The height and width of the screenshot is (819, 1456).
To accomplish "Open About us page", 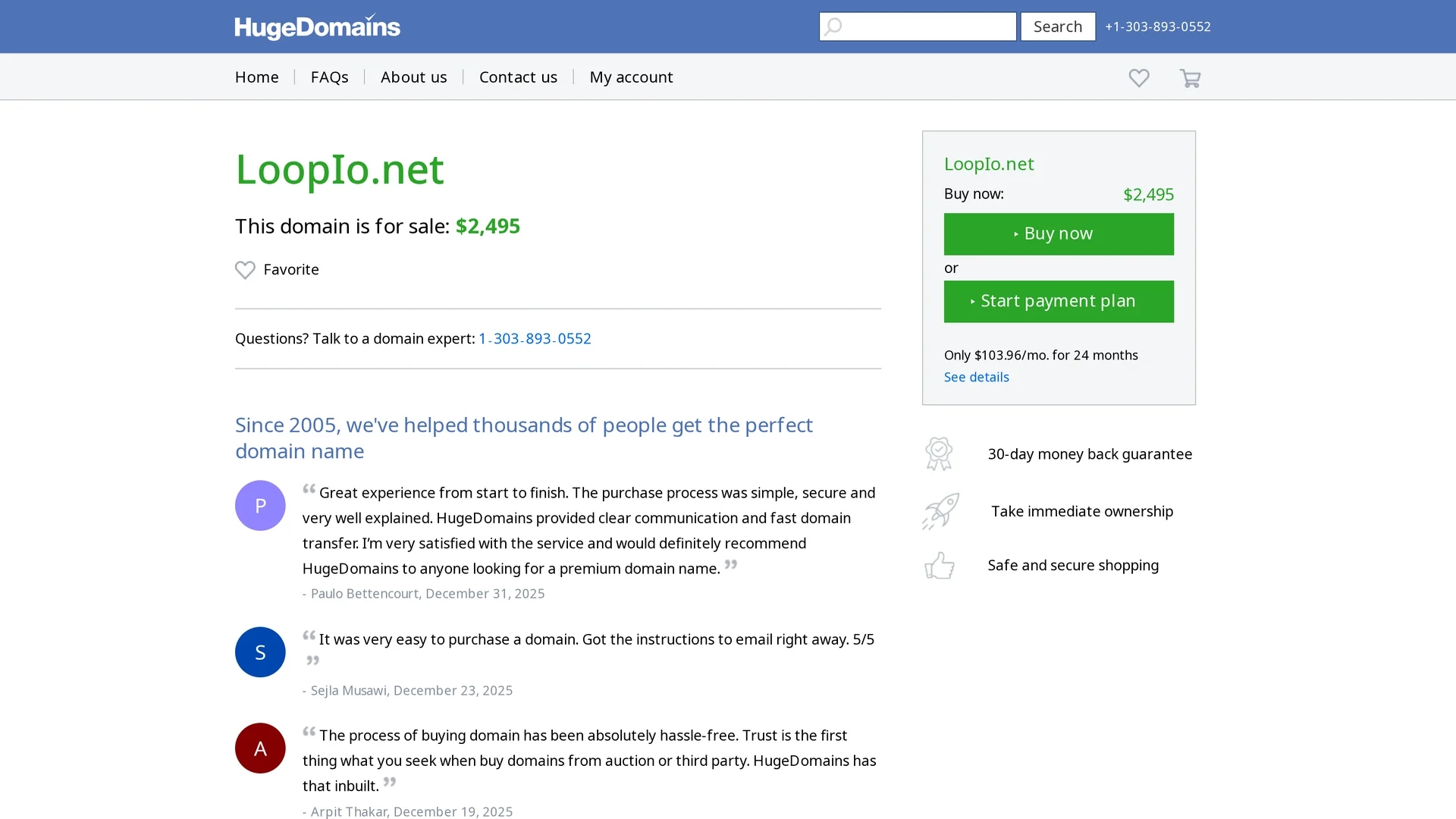I will pyautogui.click(x=414, y=77).
